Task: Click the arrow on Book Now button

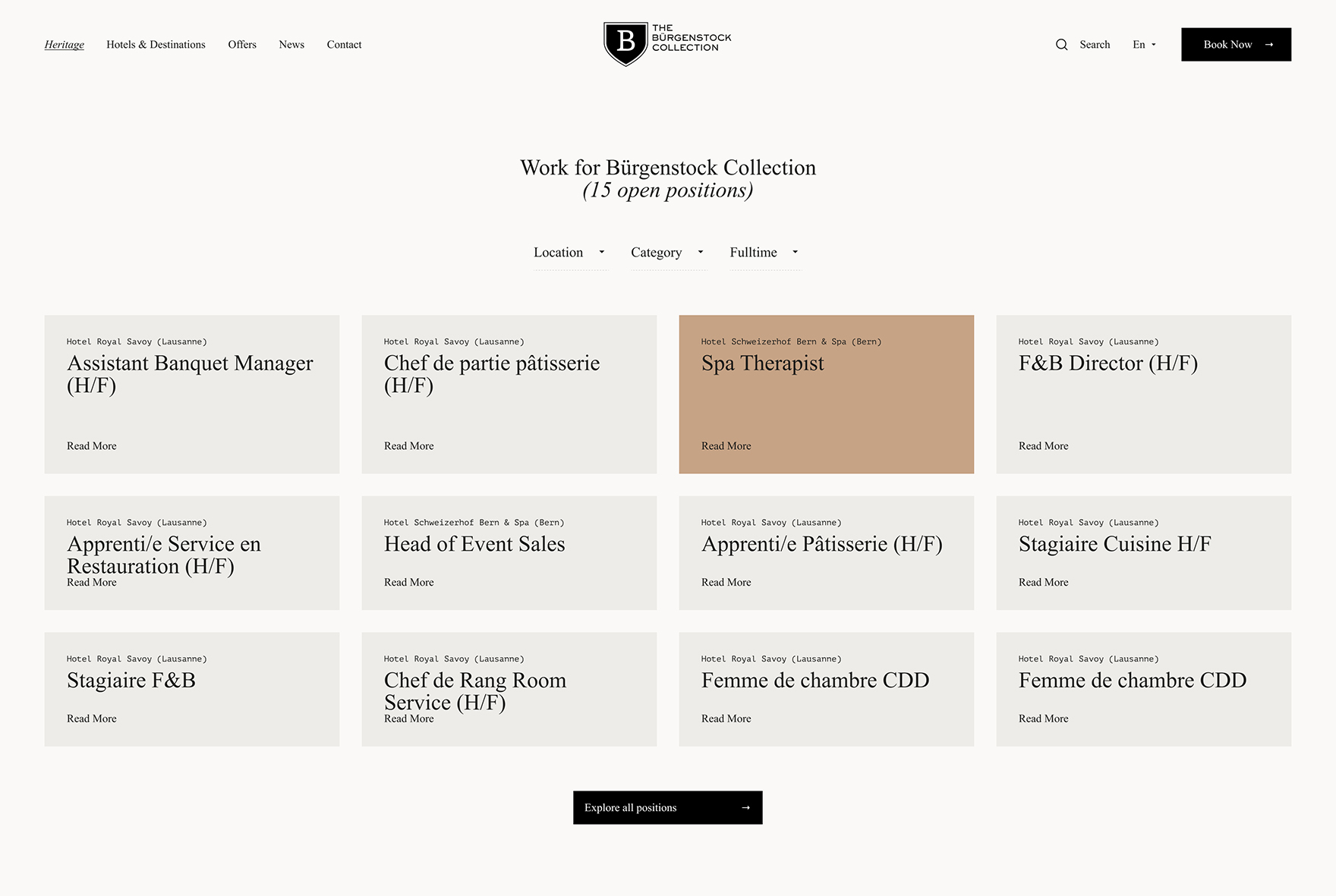Action: tap(1268, 45)
